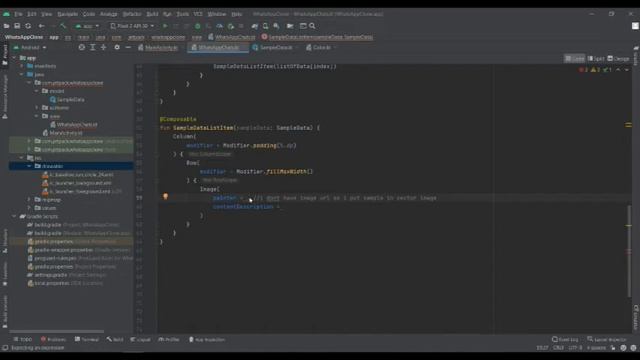This screenshot has width=640, height=360.
Task: Click the Save All toolbar icon
Action: point(17,26)
